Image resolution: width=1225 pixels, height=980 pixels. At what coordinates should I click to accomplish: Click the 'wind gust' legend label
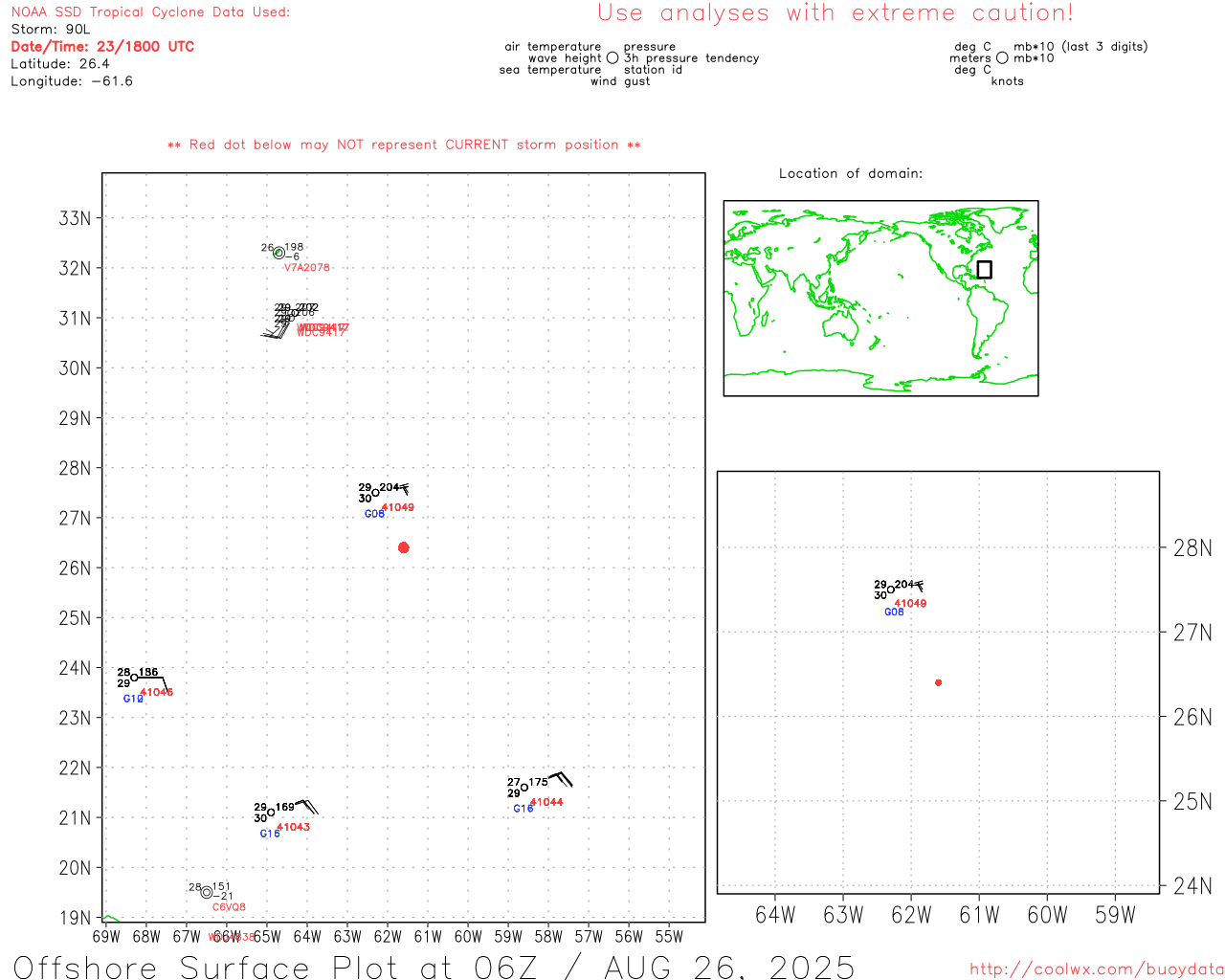tap(620, 81)
